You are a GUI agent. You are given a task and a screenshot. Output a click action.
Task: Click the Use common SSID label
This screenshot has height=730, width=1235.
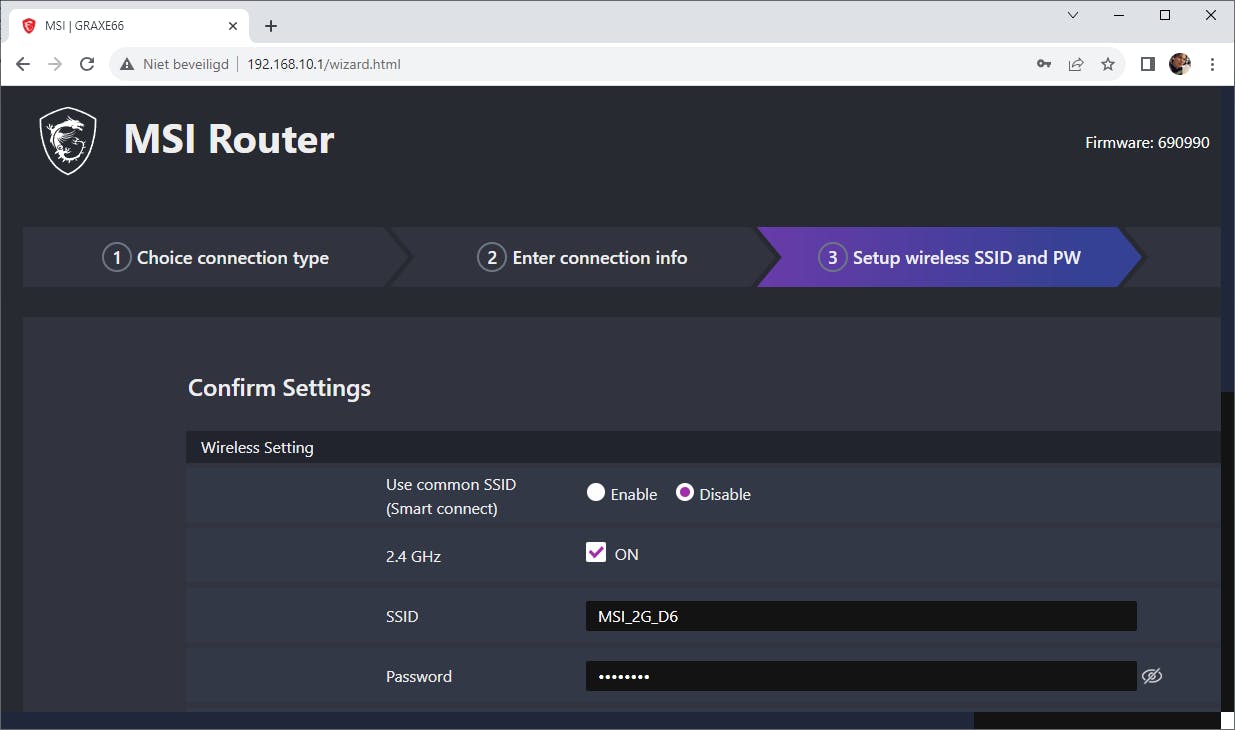[x=451, y=496]
